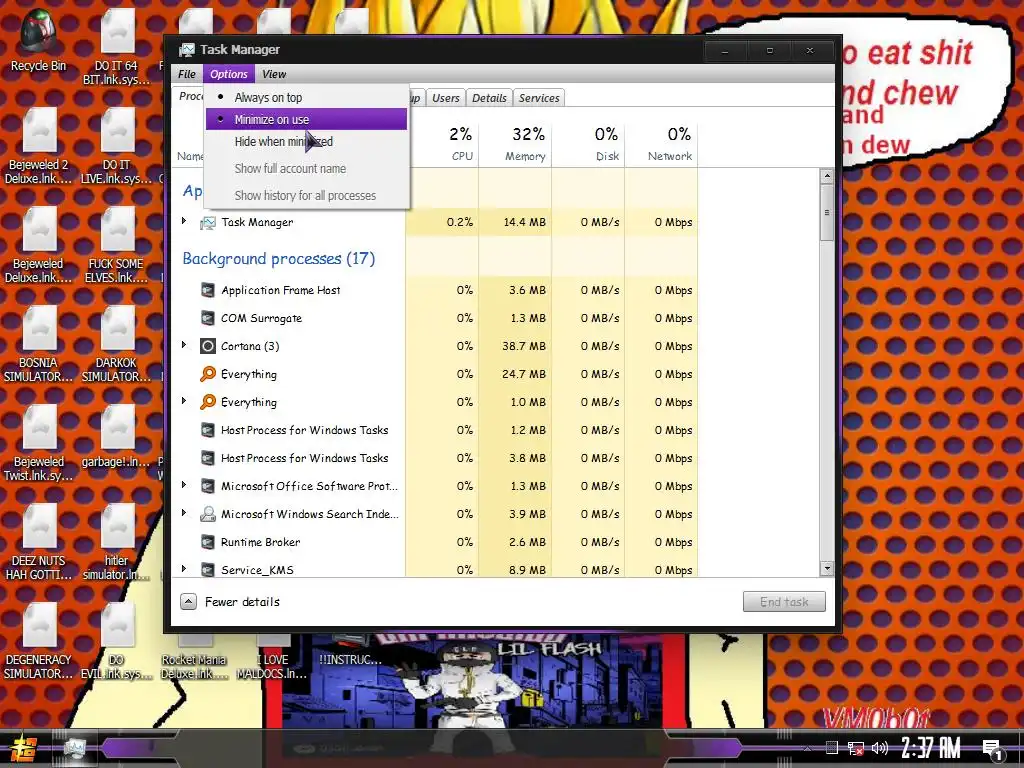Sort processes by the Memory column

[516, 144]
